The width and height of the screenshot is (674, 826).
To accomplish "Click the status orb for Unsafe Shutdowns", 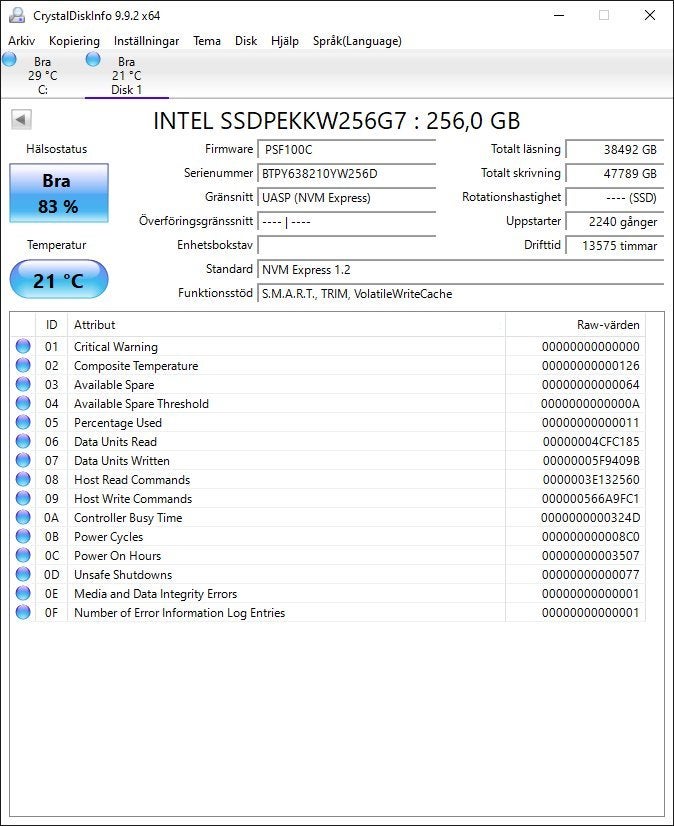I will tap(23, 574).
